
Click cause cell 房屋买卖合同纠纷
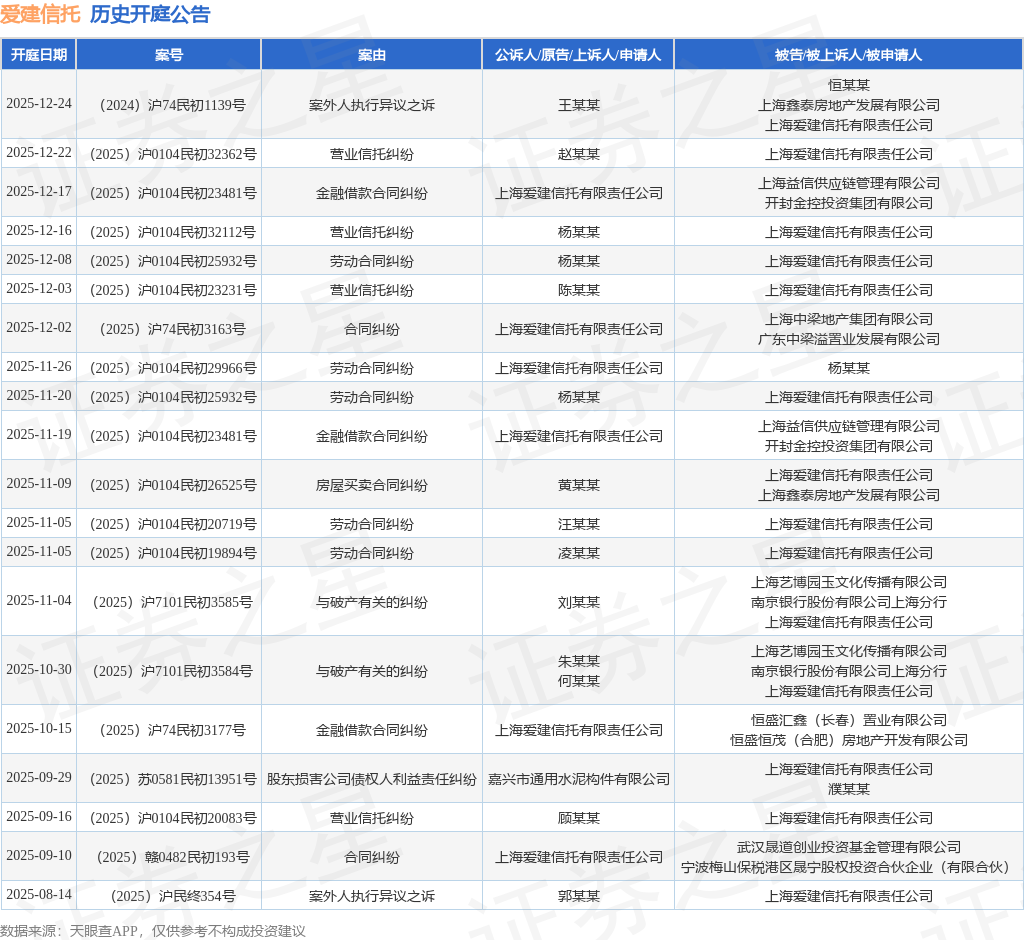point(372,485)
